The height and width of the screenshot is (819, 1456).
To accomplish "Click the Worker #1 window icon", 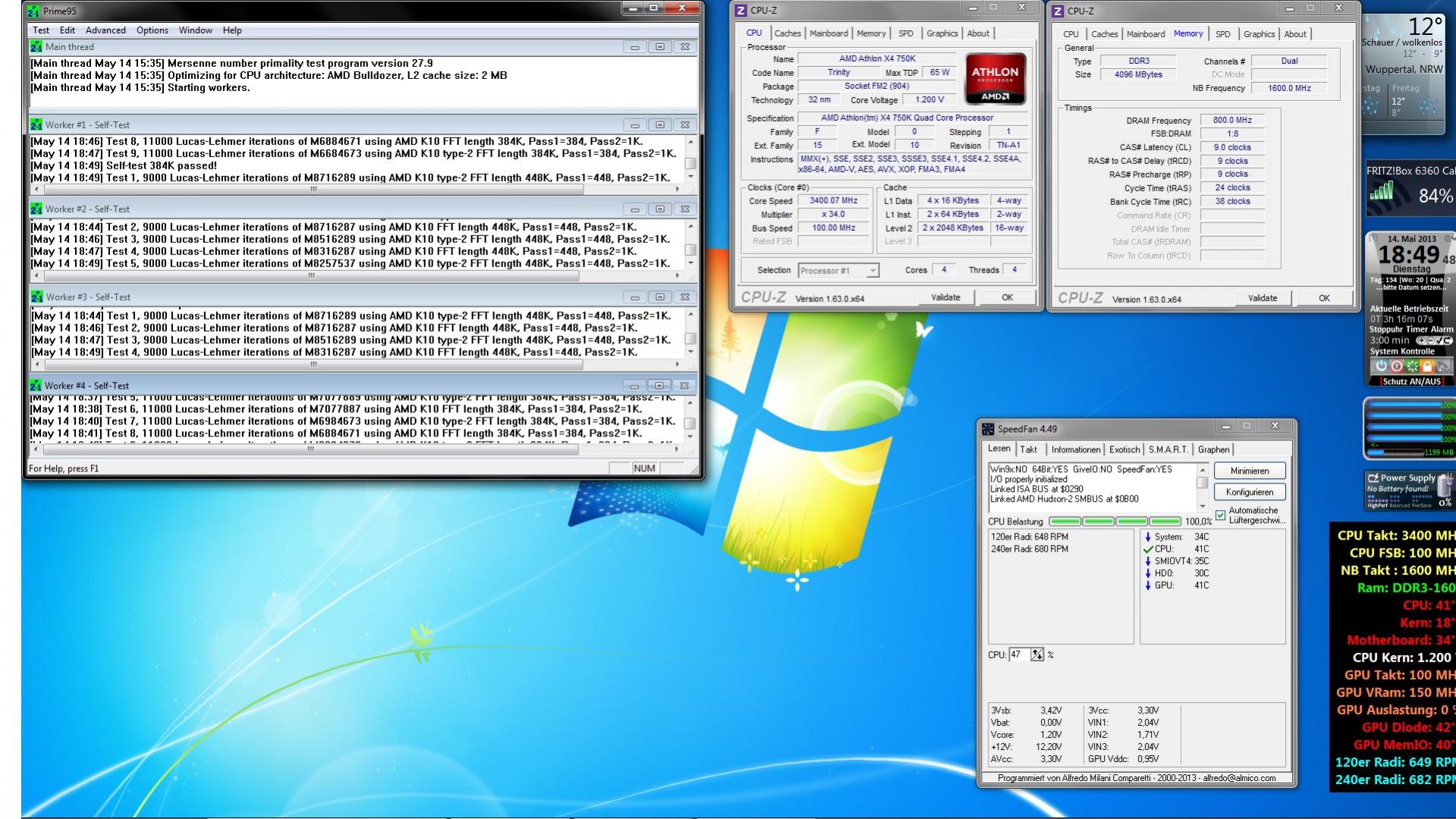I will coord(36,124).
